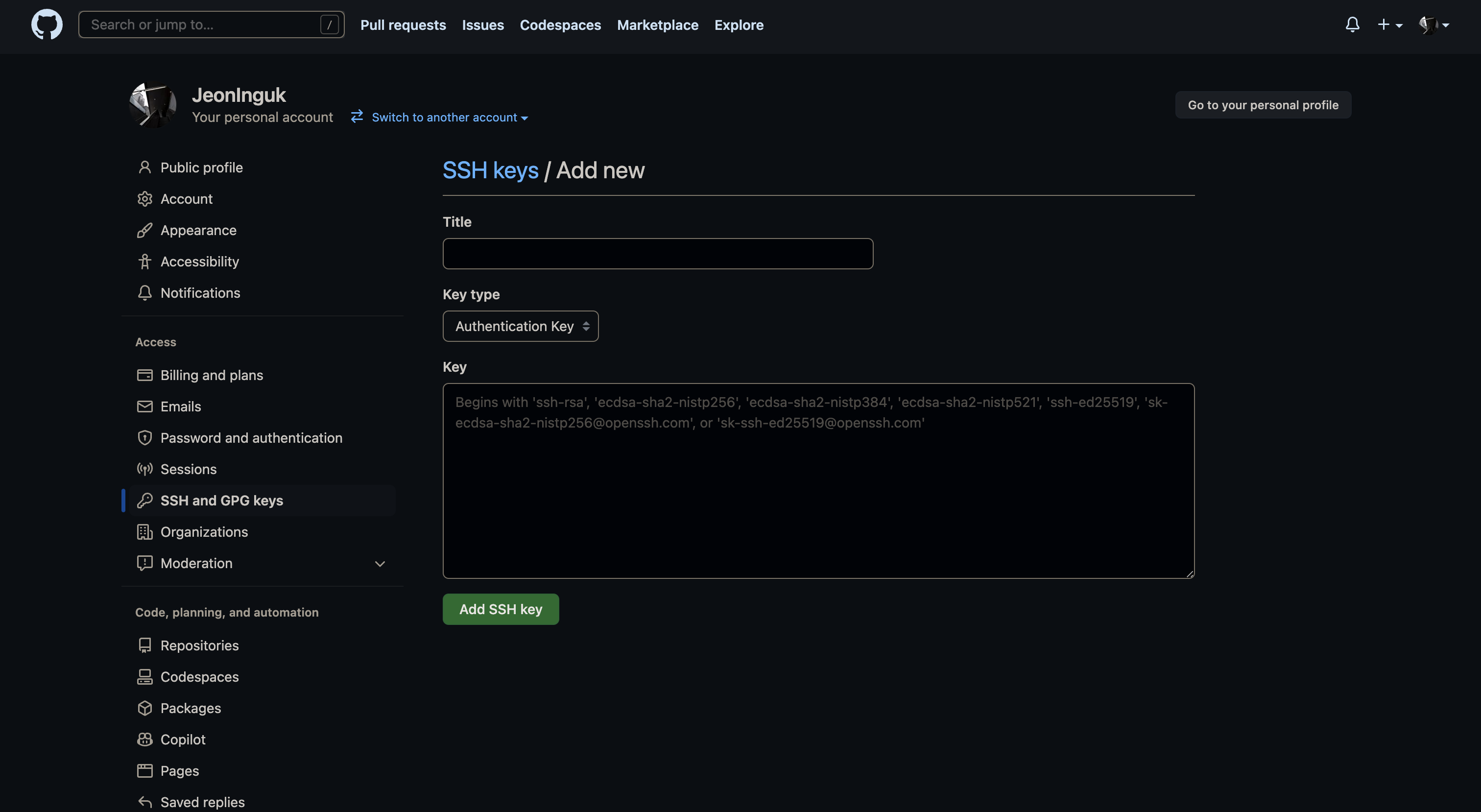Image resolution: width=1481 pixels, height=812 pixels.
Task: Click the green Add SSH key button
Action: tap(500, 609)
